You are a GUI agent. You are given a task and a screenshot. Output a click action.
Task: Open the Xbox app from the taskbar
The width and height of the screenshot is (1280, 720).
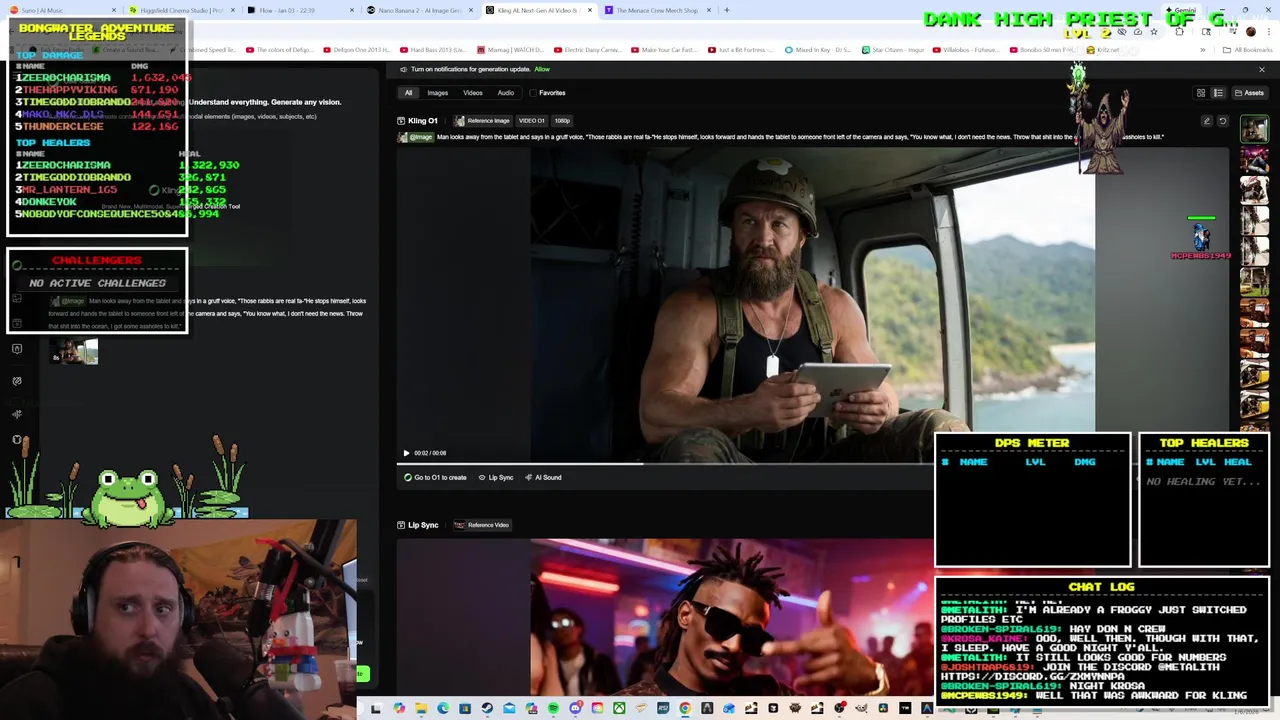619,709
